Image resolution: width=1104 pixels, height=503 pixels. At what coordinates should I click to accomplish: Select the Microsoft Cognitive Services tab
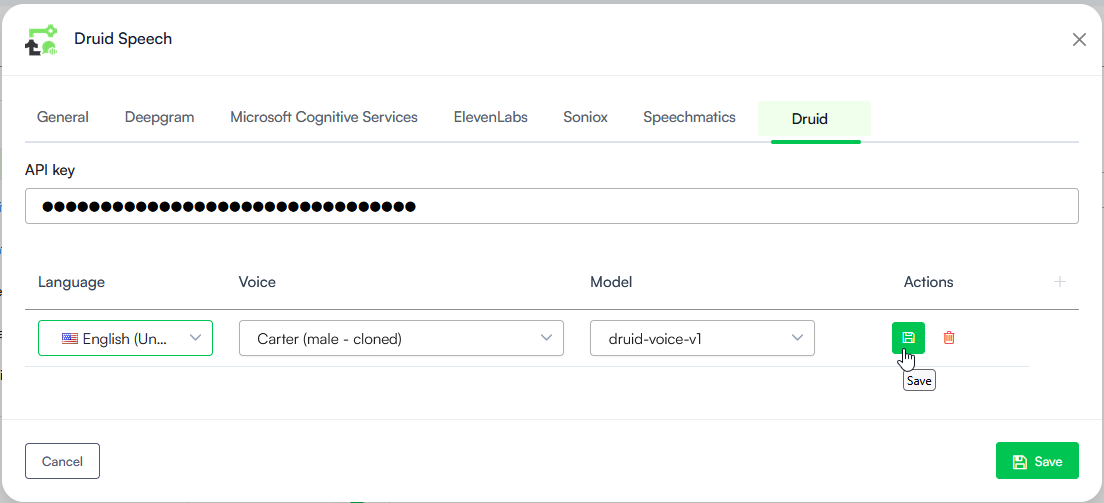point(324,117)
